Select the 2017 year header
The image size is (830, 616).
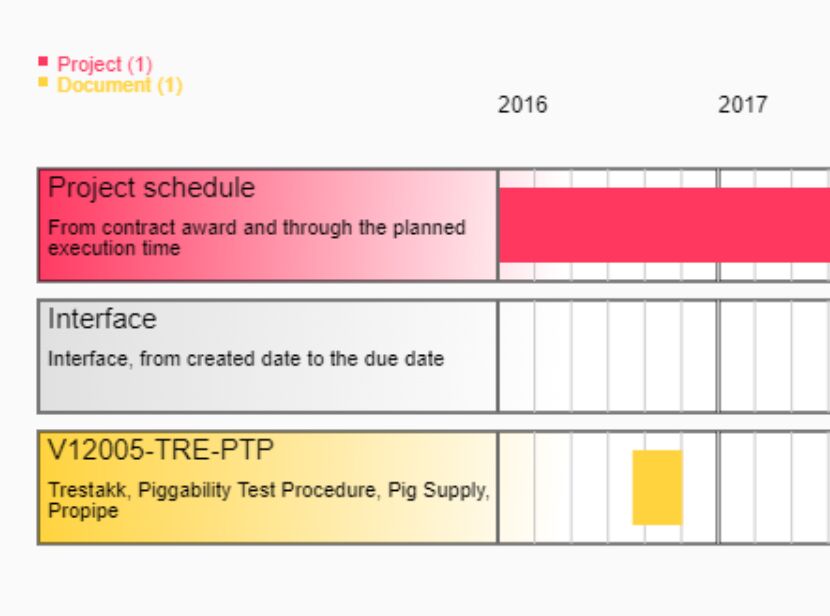pyautogui.click(x=743, y=105)
